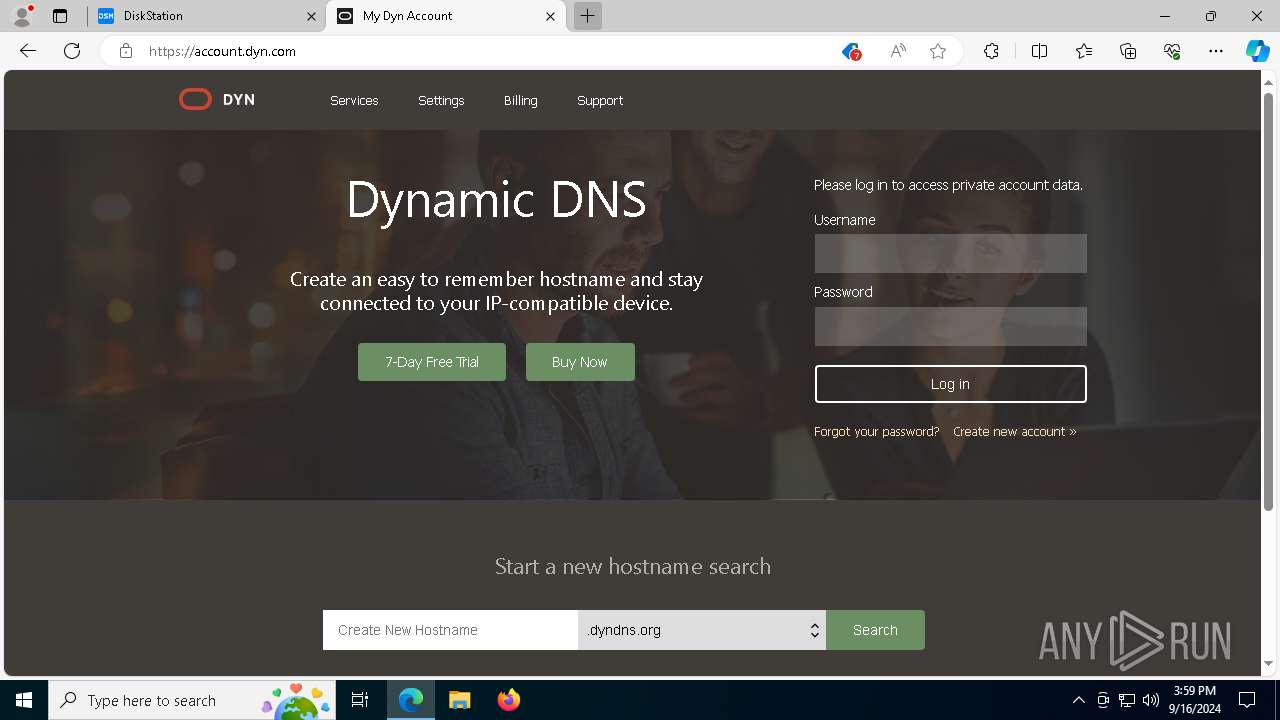
Task: Open the Create new account link
Action: tap(1015, 432)
